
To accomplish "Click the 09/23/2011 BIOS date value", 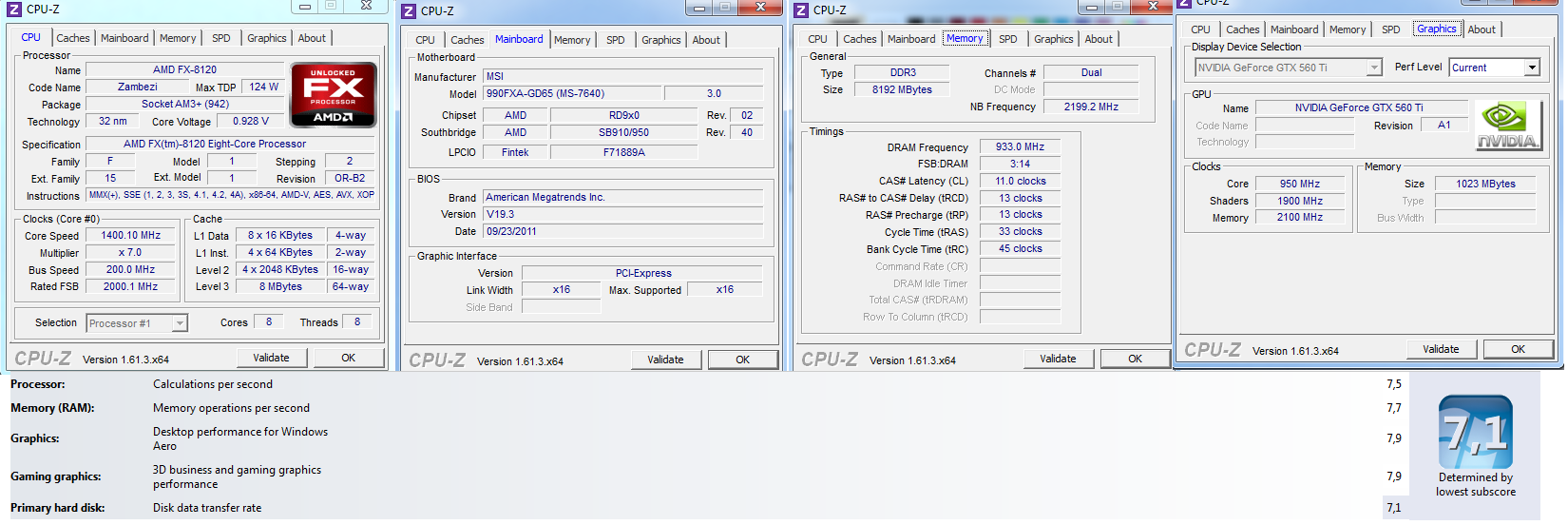I will click(x=622, y=232).
